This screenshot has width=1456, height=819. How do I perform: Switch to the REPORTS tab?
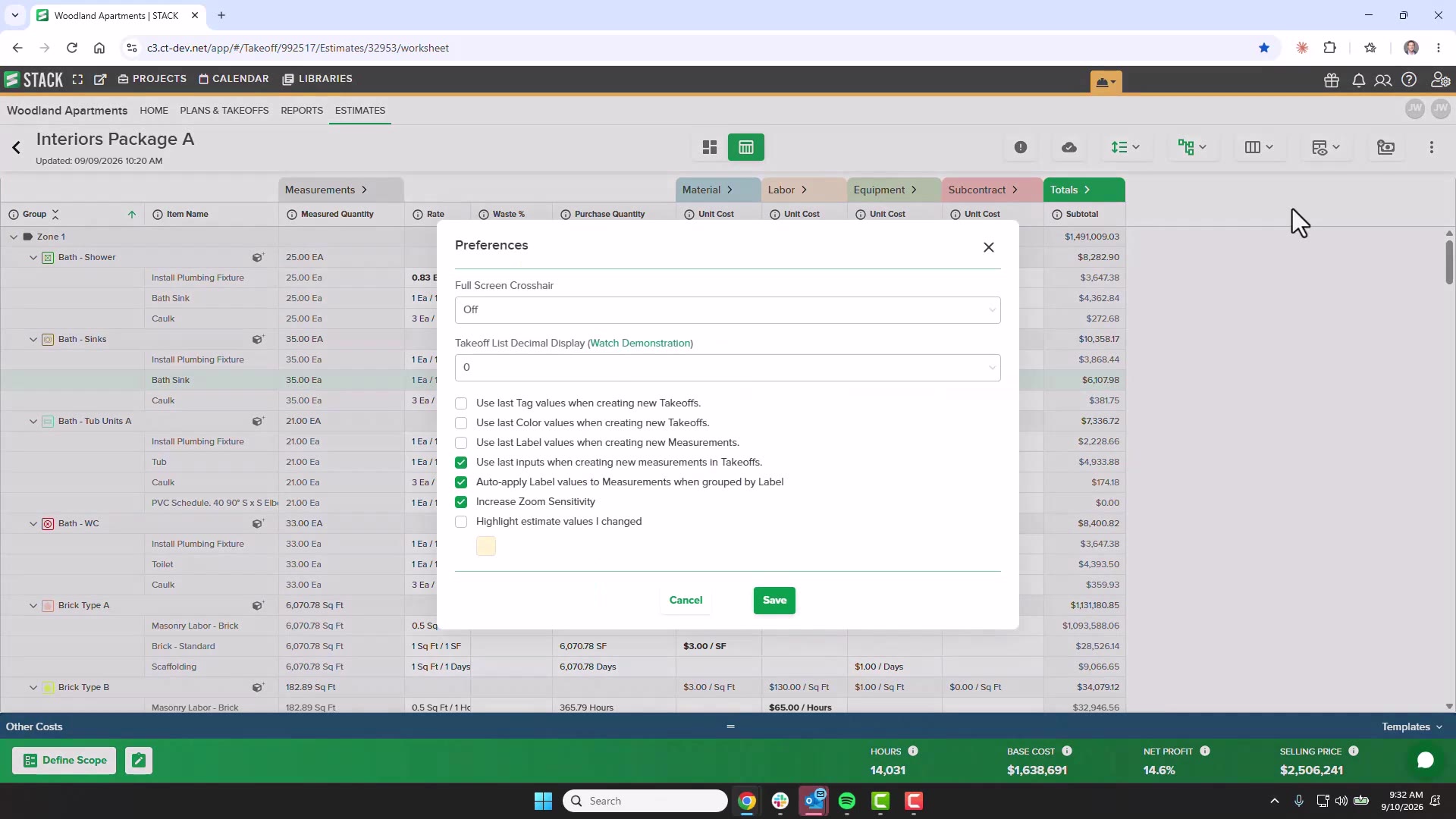[x=302, y=111]
